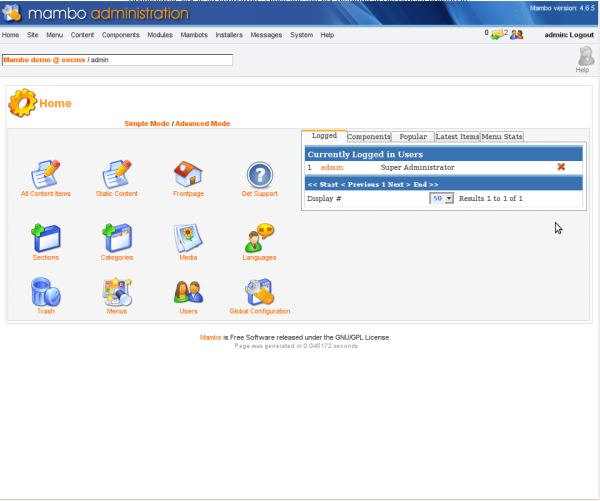Click the orange gear Home icon
Screen dimensions: 600x501
(22, 103)
